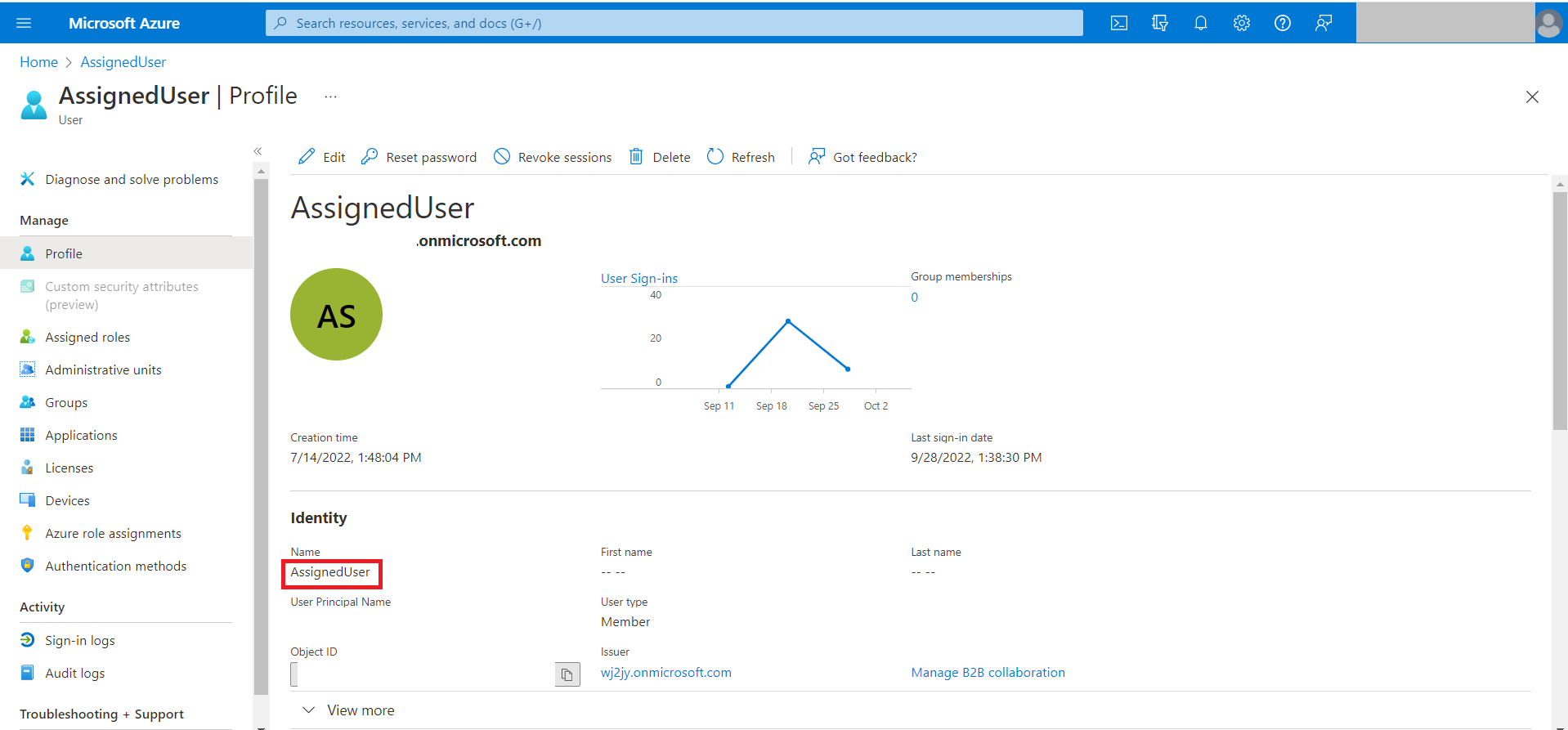The height and width of the screenshot is (730, 1568).
Task: Focus the search resources, services, and docs box
Action: [674, 23]
